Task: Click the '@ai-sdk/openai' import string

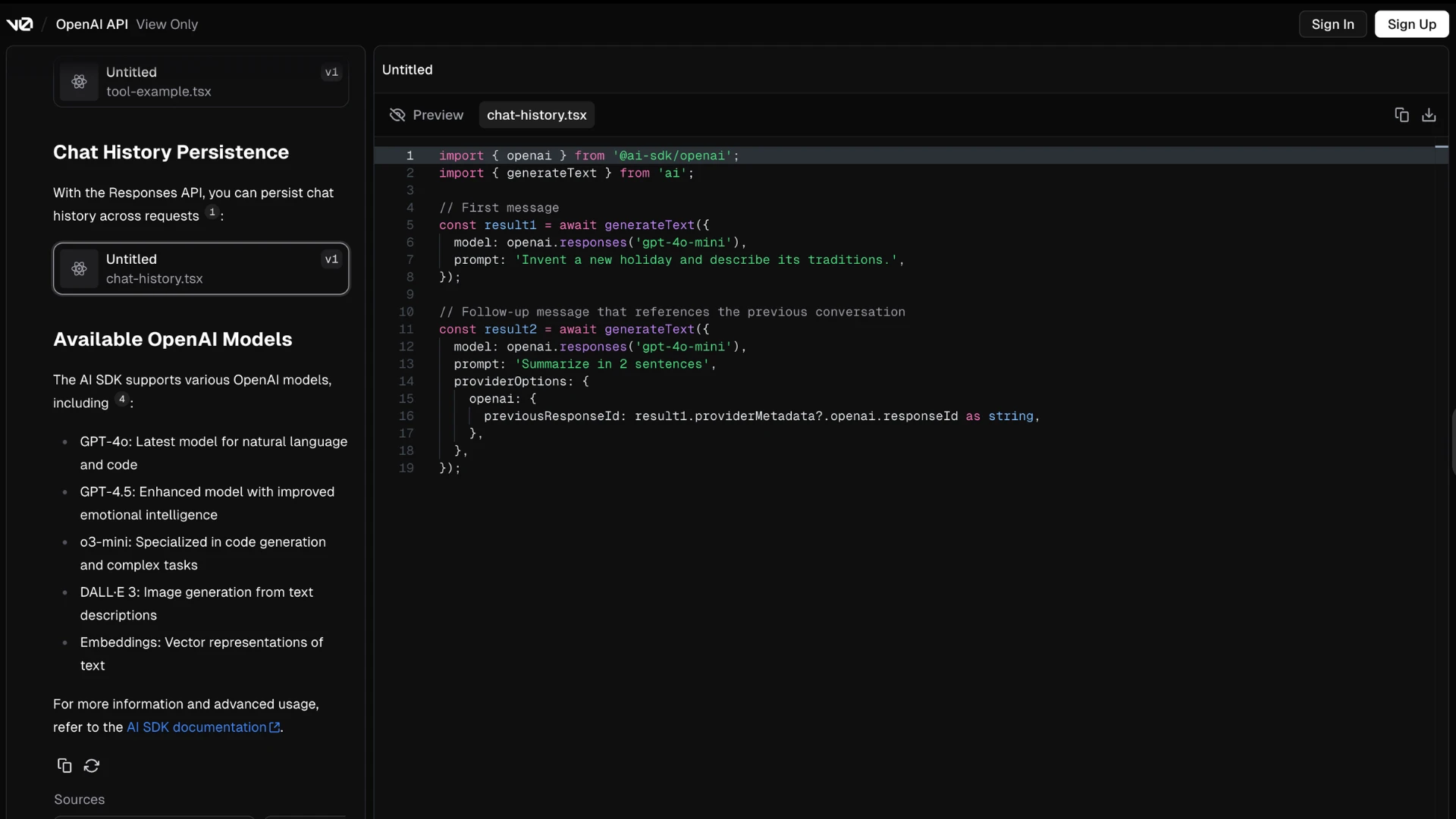Action: point(672,155)
